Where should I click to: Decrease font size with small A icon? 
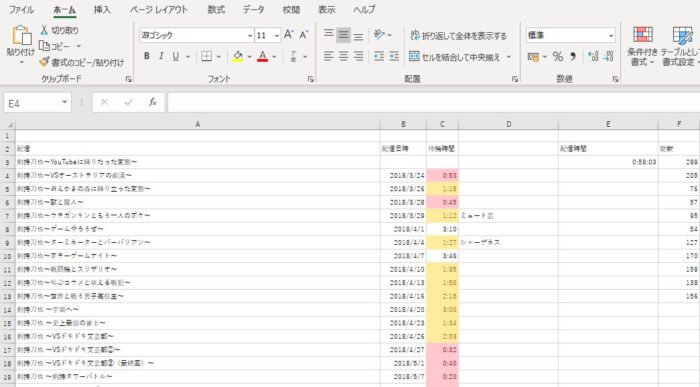pos(304,35)
